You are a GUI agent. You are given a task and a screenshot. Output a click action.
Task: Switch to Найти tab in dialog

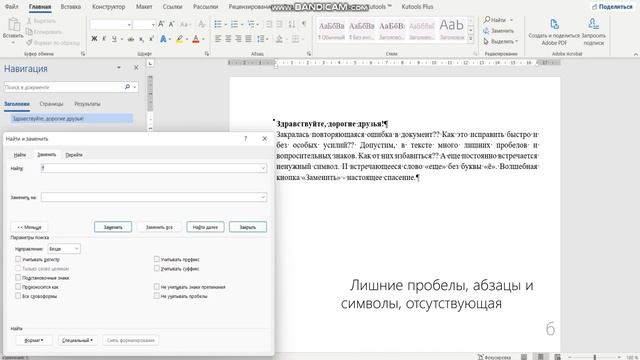coord(20,155)
